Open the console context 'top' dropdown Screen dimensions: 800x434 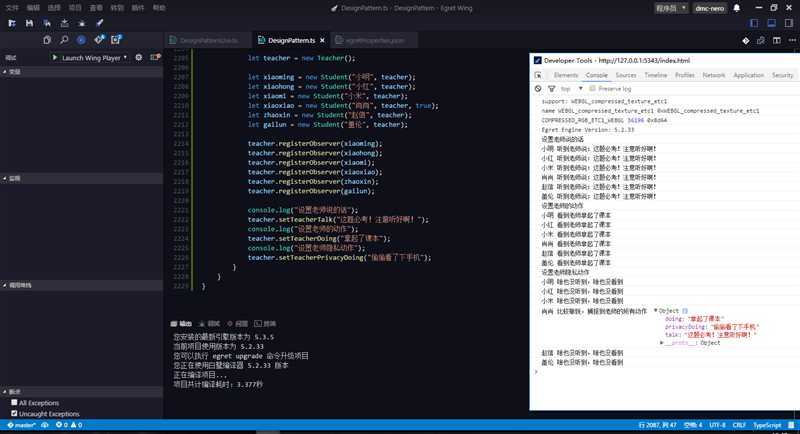[x=571, y=89]
